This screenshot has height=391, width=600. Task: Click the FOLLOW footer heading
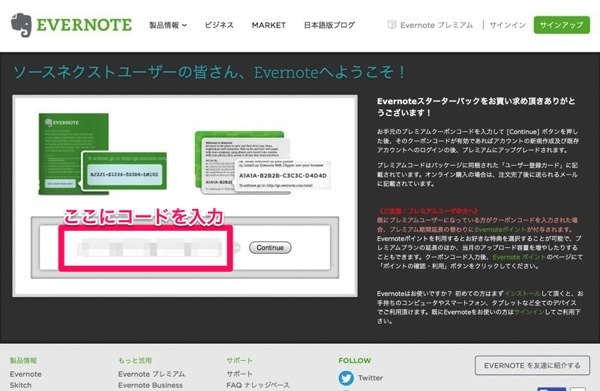[355, 360]
